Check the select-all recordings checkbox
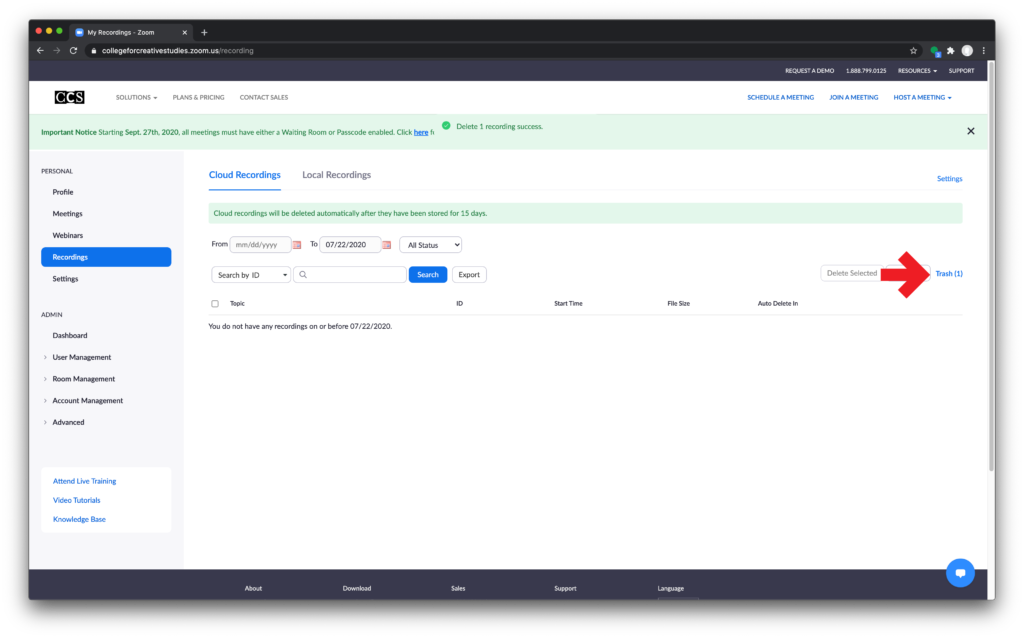The image size is (1024, 638). click(x=215, y=303)
